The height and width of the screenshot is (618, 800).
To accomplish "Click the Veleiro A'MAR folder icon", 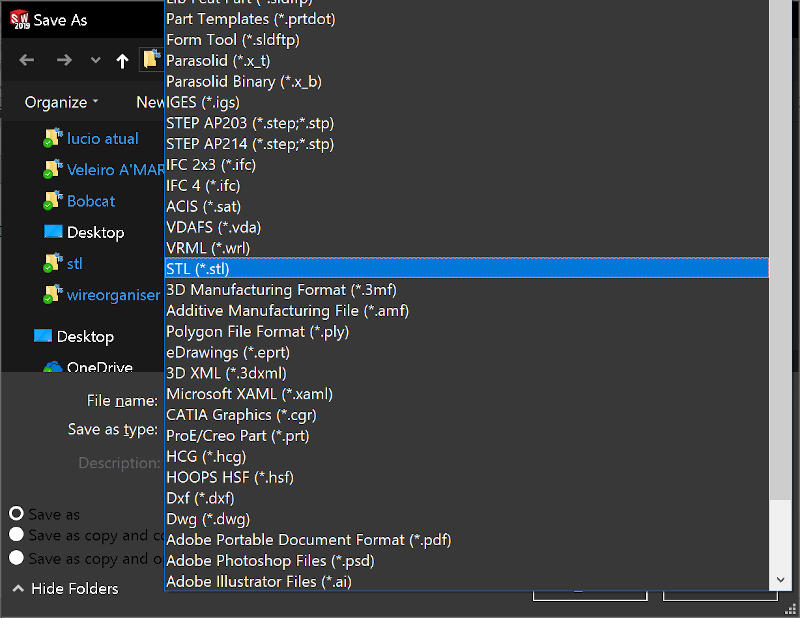I will [53, 169].
